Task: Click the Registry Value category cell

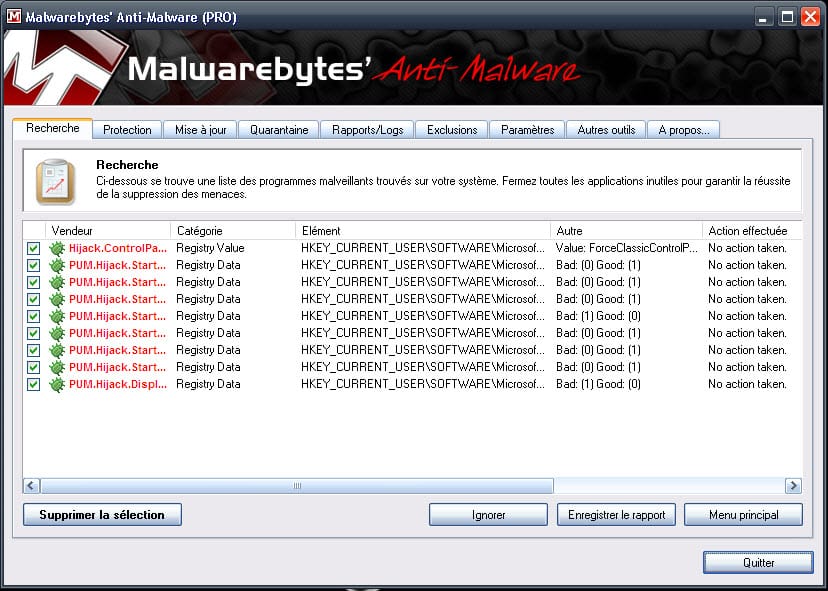Action: click(210, 248)
